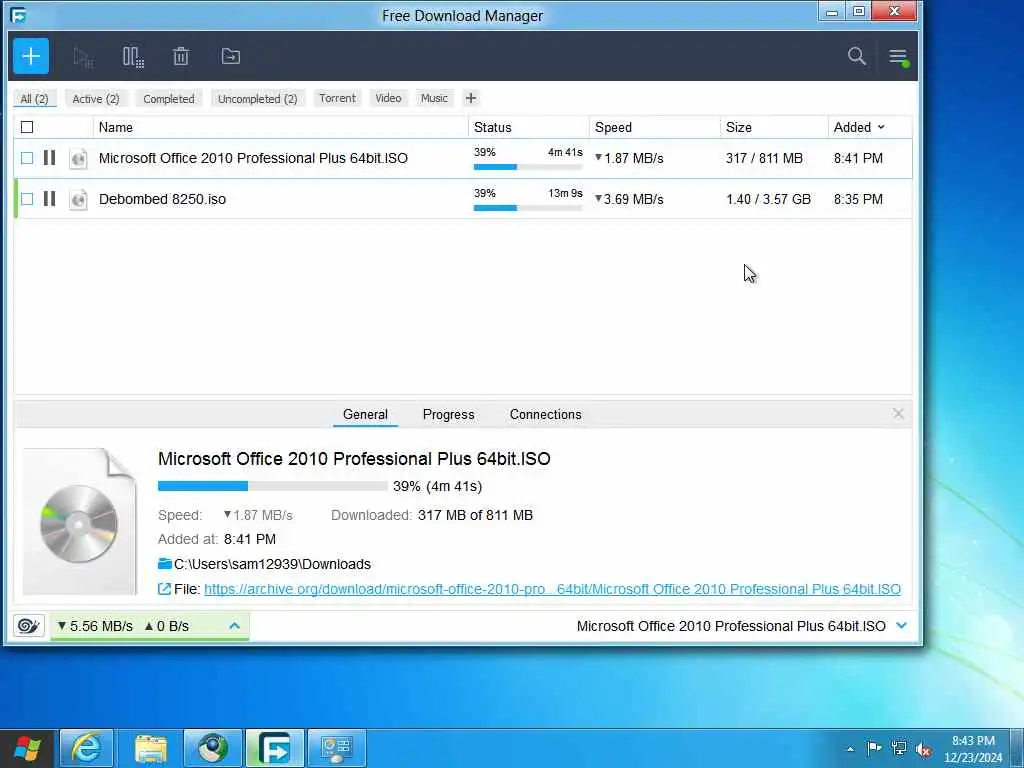Pause the Debombed 8250.iso download
Viewport: 1024px width, 768px height.
point(49,199)
